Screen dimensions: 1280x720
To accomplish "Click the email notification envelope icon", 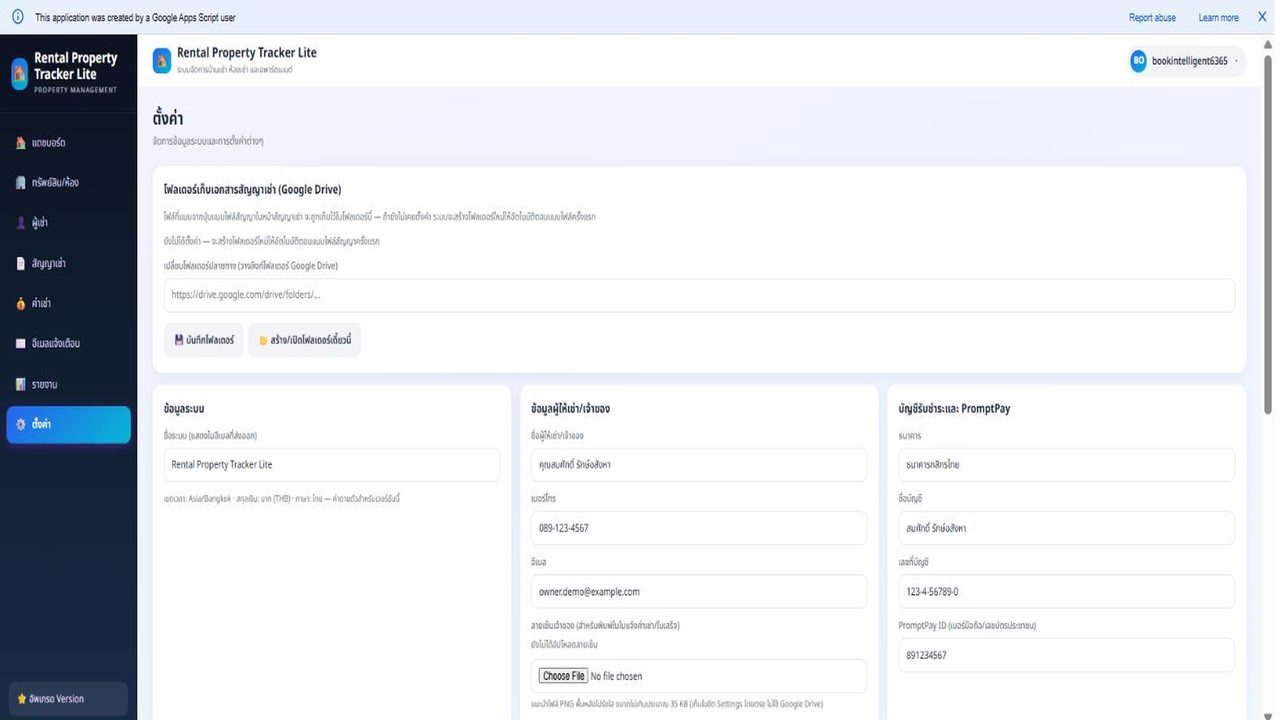I will (x=21, y=343).
